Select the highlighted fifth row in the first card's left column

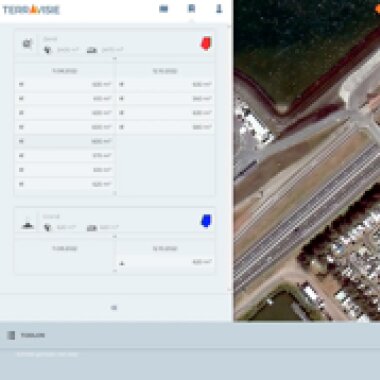coord(65,141)
